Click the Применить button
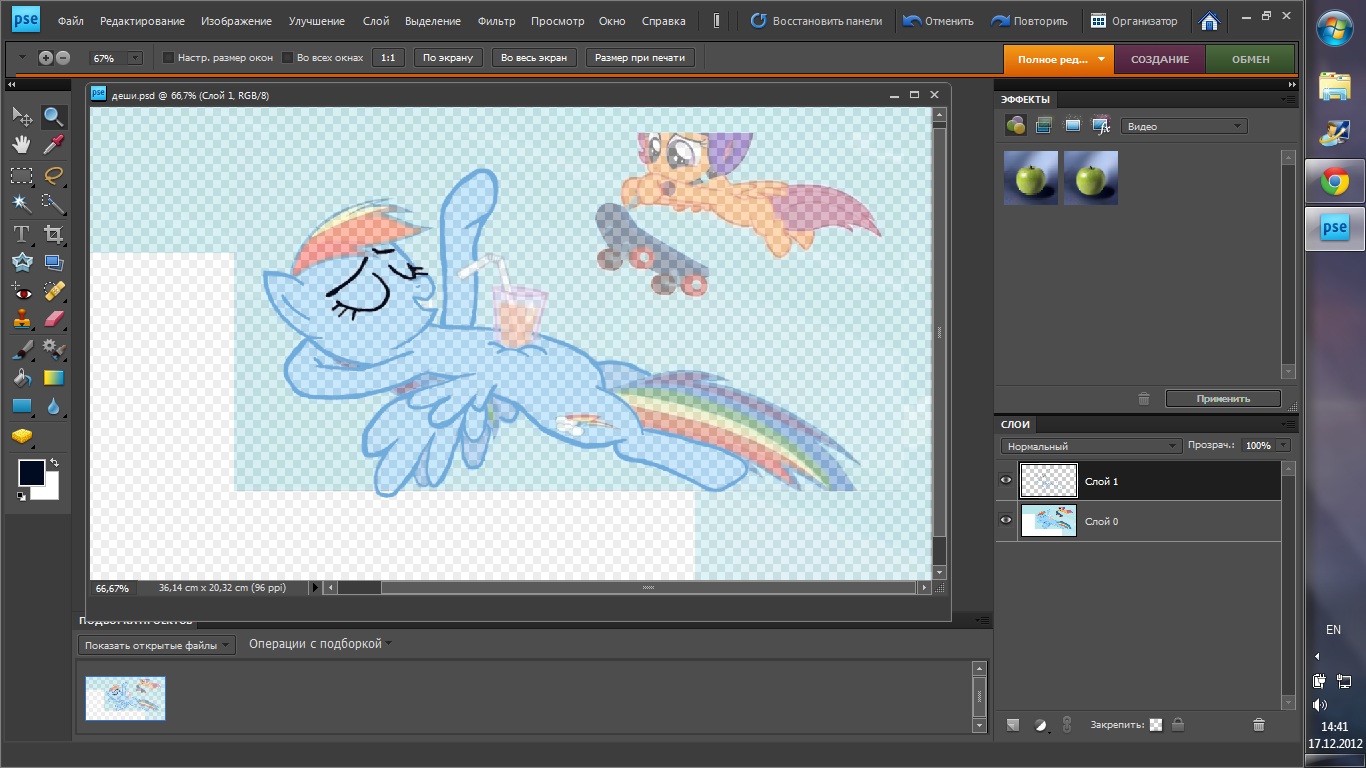 click(1223, 398)
